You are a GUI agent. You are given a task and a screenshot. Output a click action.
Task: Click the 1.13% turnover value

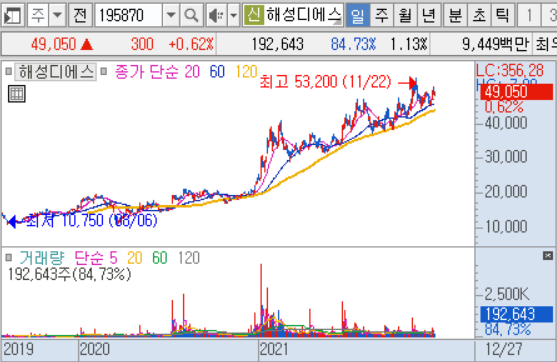click(x=409, y=45)
